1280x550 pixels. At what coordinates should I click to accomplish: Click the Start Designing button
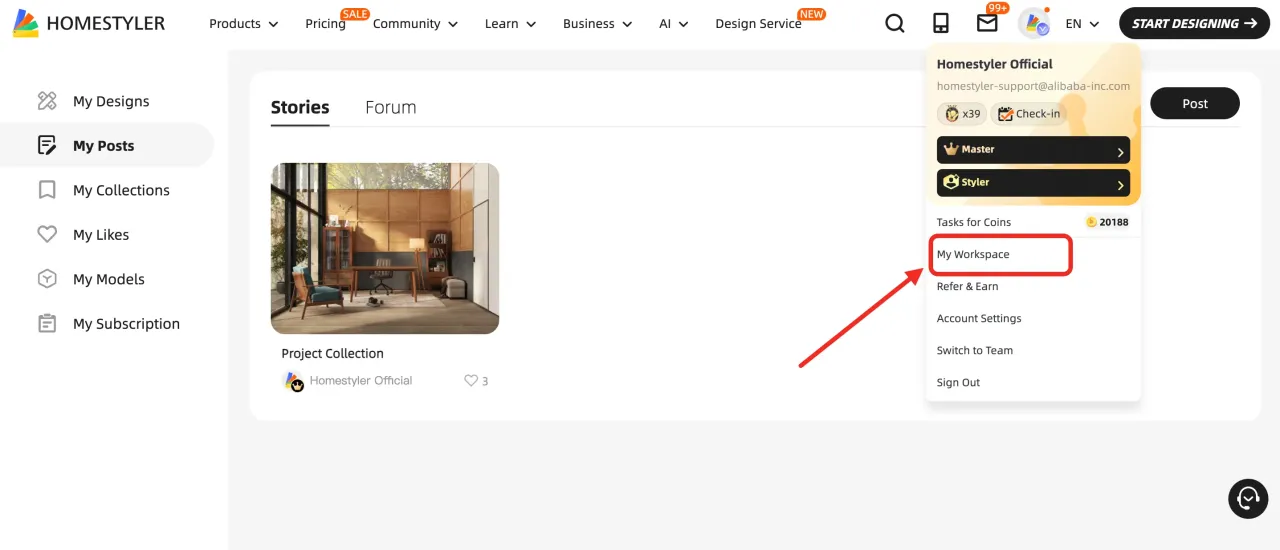coord(1194,23)
